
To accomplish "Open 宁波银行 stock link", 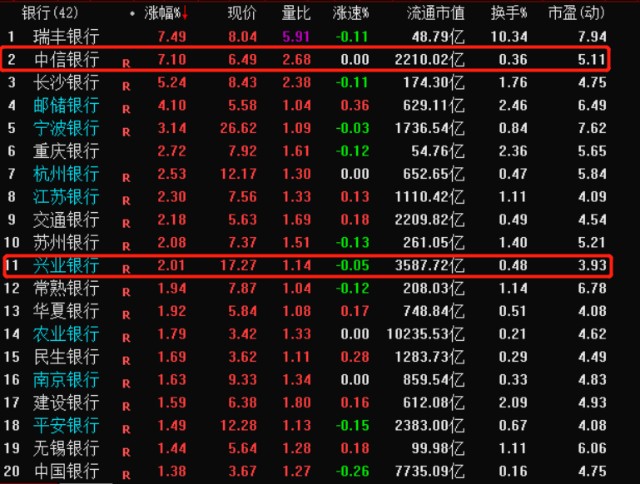I will pyautogui.click(x=66, y=128).
